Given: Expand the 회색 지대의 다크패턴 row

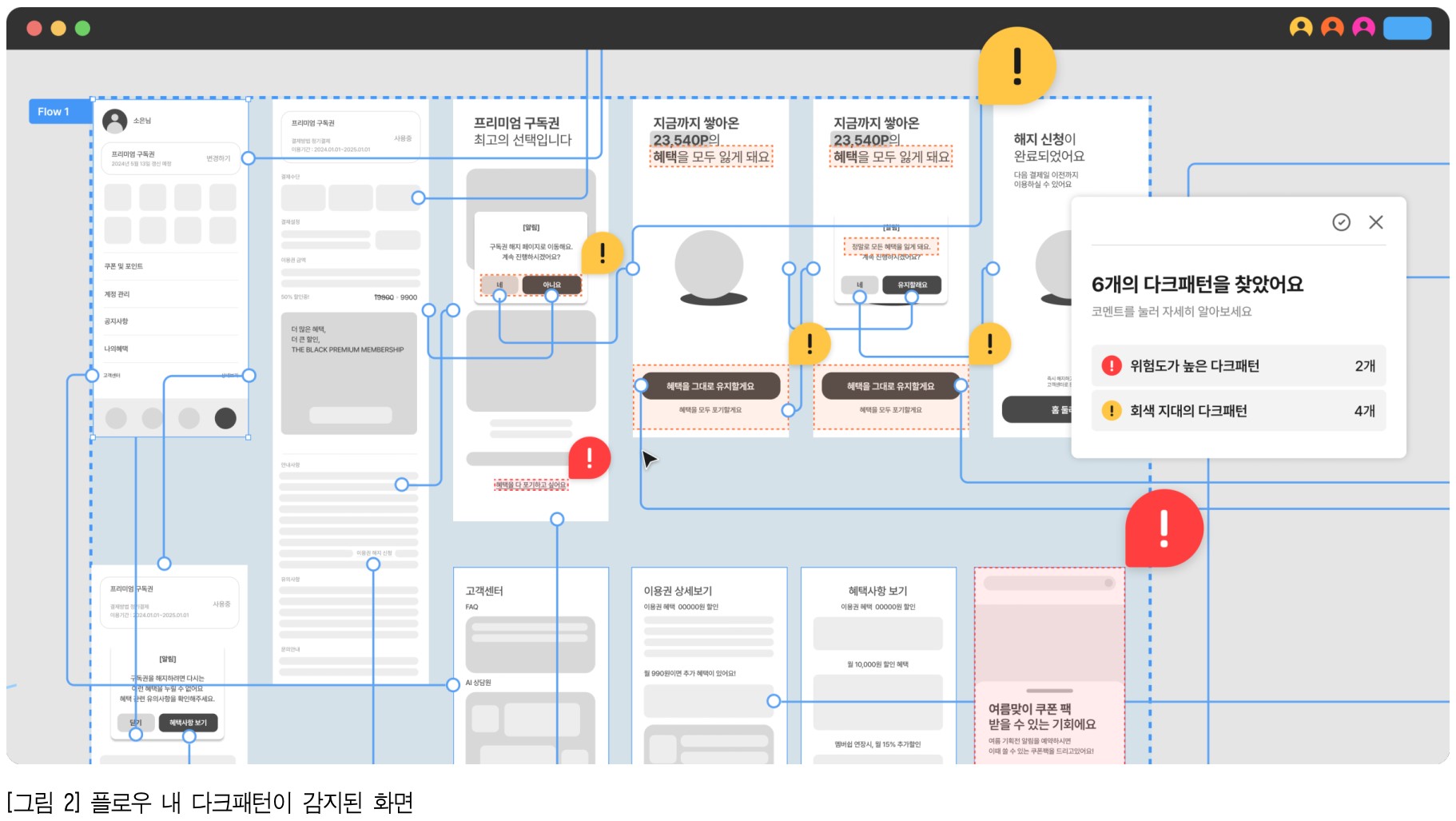Looking at the screenshot, I should coord(1238,411).
